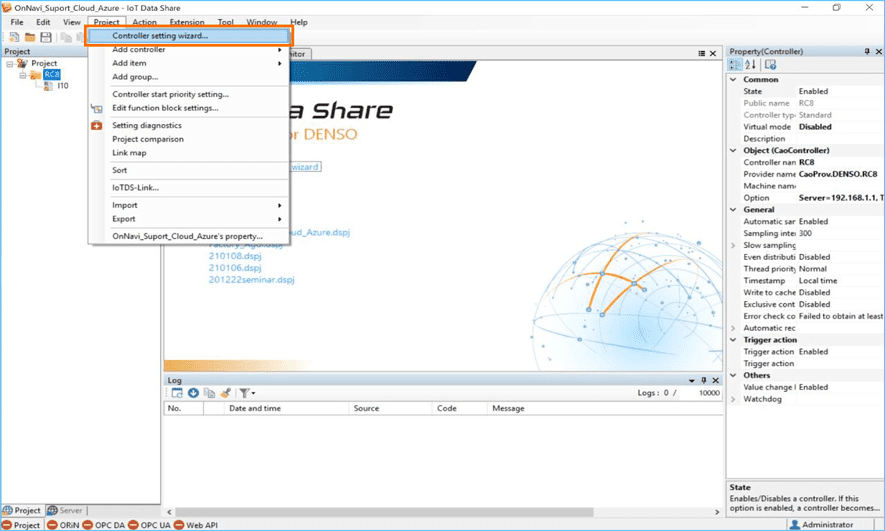885x531 pixels.
Task: Expand the Watchdog property row
Action: coord(733,399)
